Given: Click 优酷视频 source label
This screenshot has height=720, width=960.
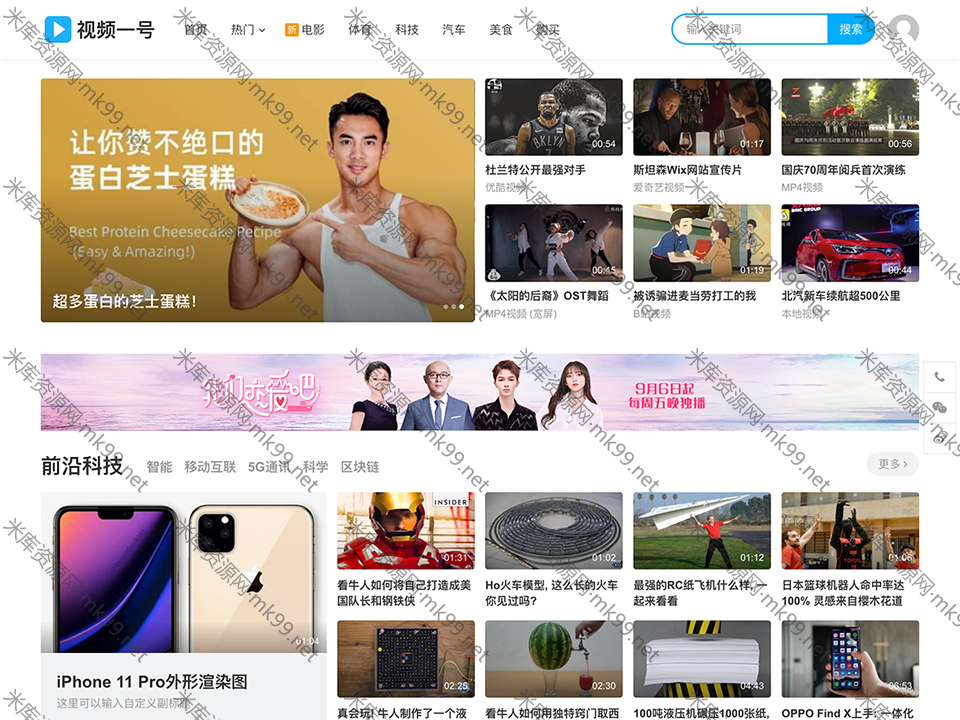Looking at the screenshot, I should (x=506, y=187).
